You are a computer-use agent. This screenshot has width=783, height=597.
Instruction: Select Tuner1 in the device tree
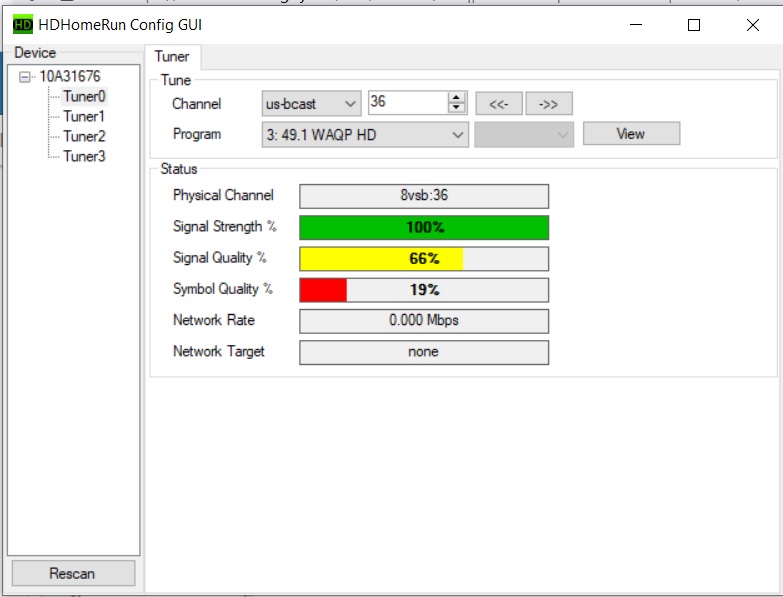pos(84,116)
